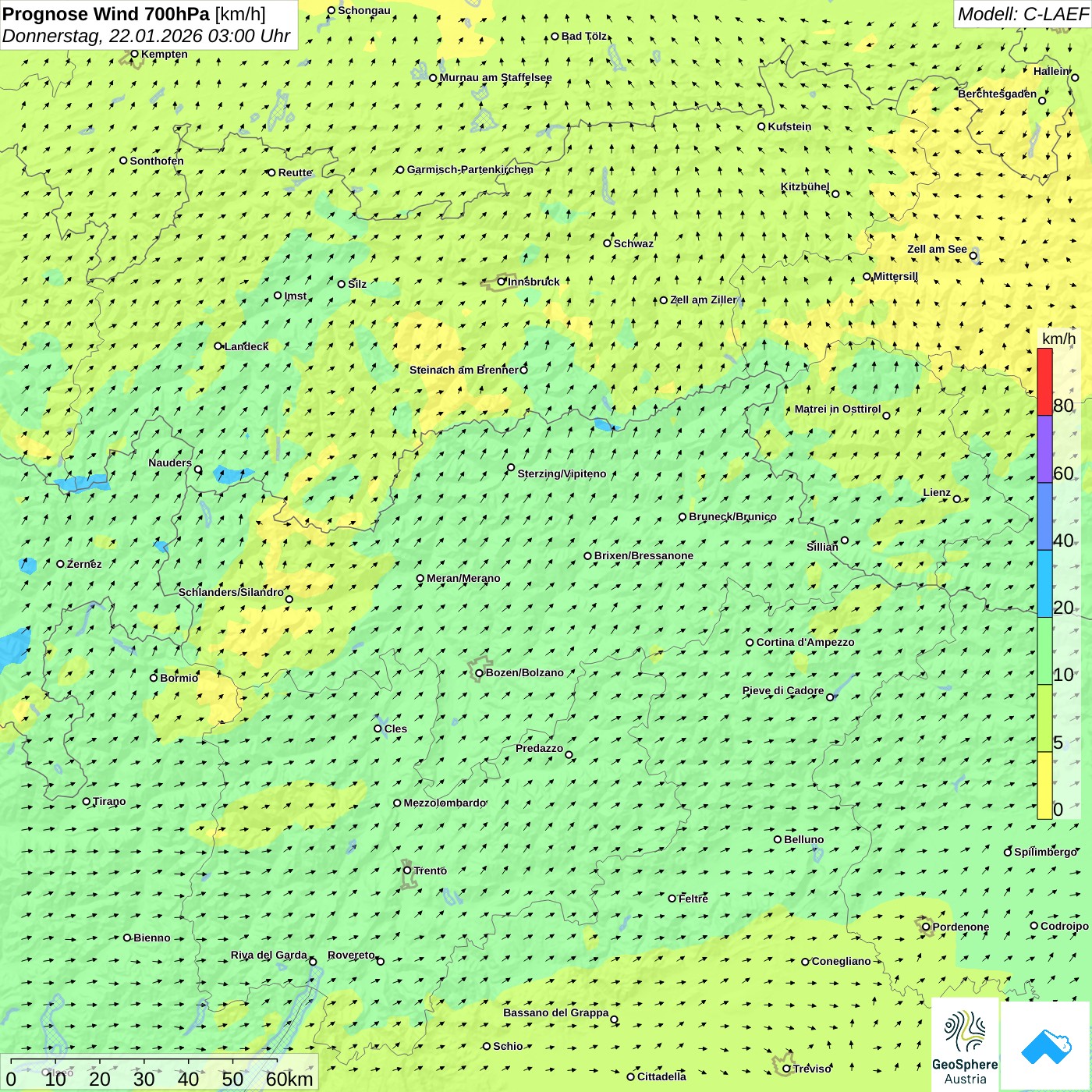
Task: Click the Bad Tölz city marker
Action: (555, 36)
